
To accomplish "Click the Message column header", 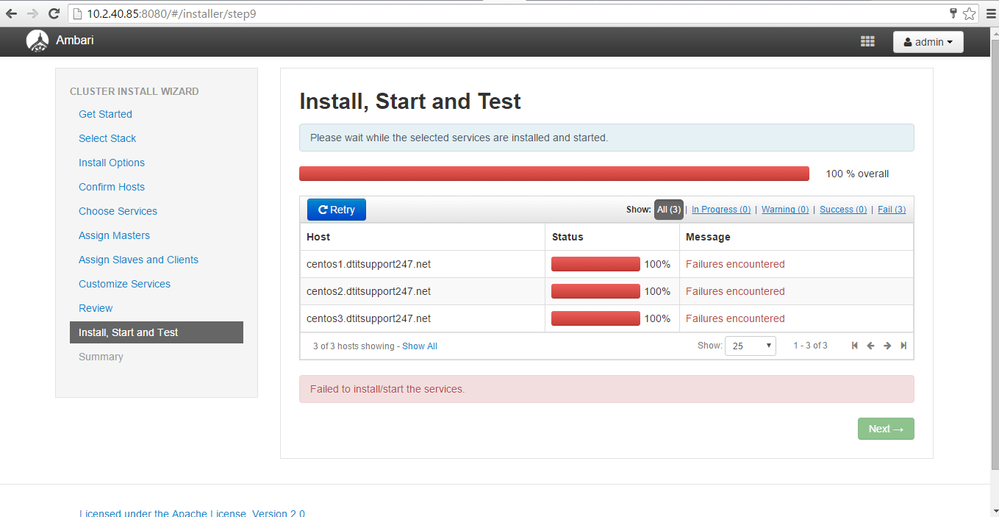I will [708, 237].
